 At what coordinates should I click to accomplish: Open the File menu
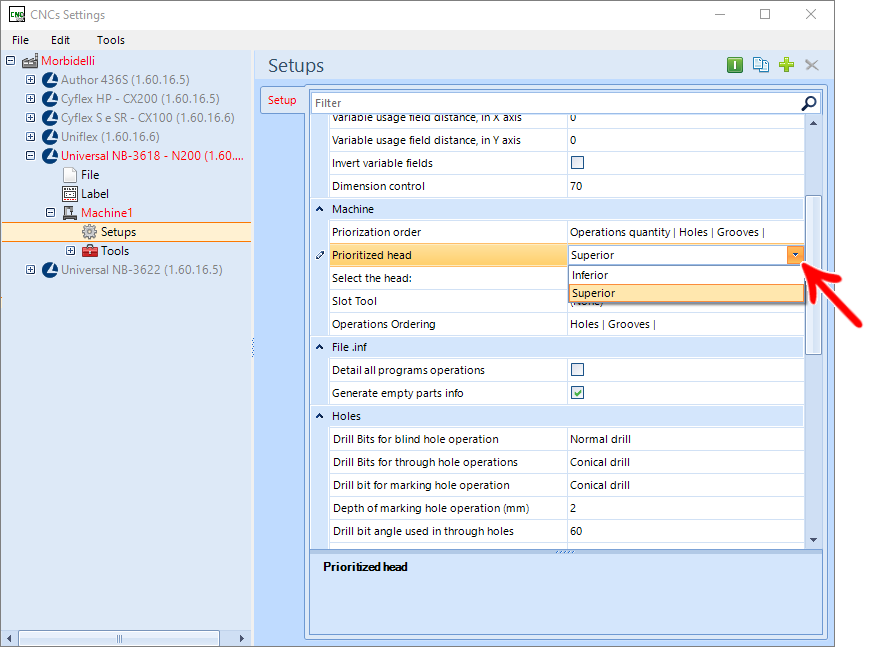pos(21,40)
